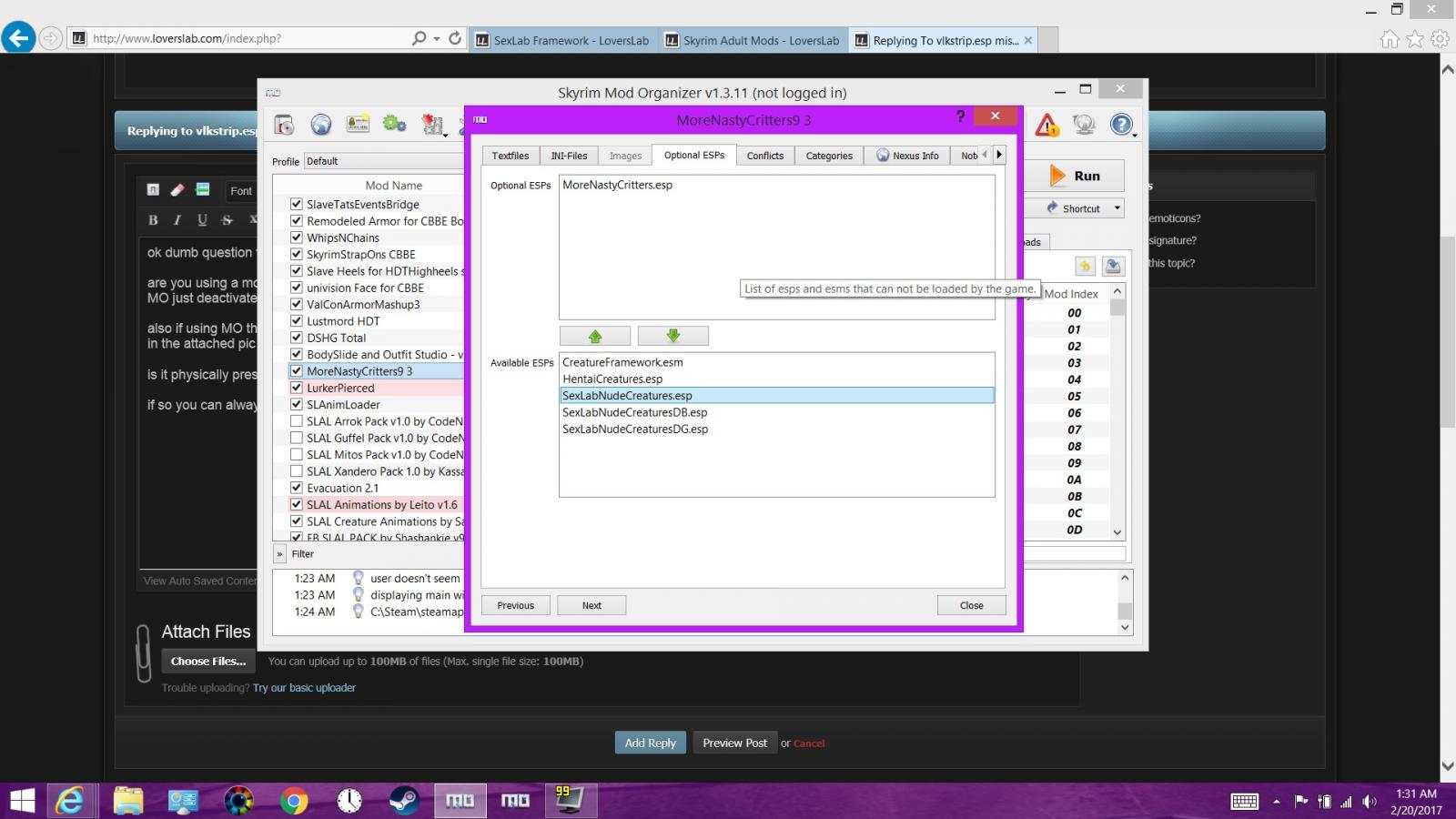Open the blue Help question-mark icon

click(x=1121, y=125)
